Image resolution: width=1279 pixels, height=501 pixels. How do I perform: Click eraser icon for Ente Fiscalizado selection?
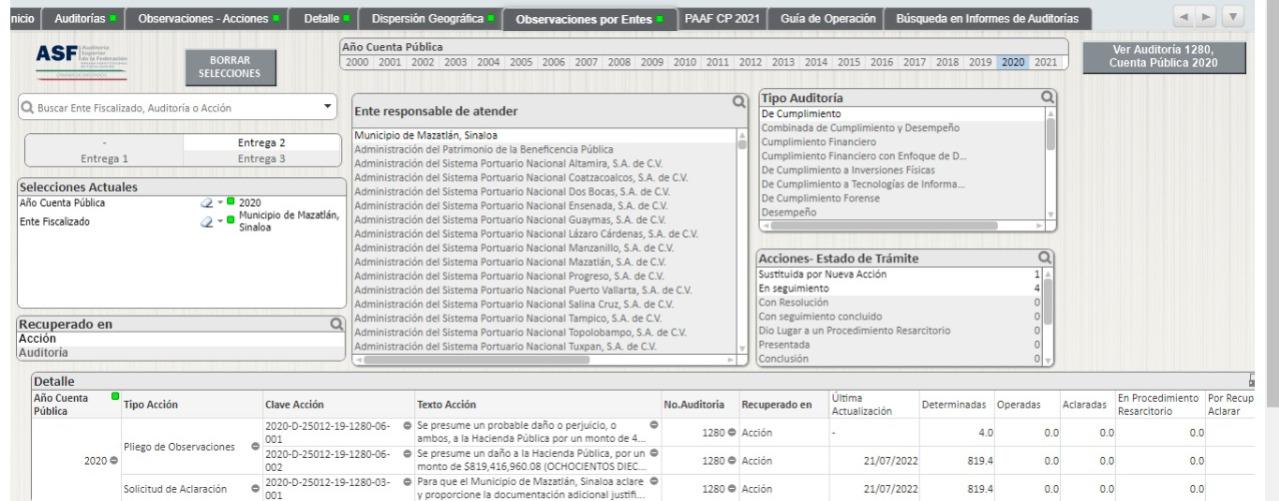[x=207, y=220]
